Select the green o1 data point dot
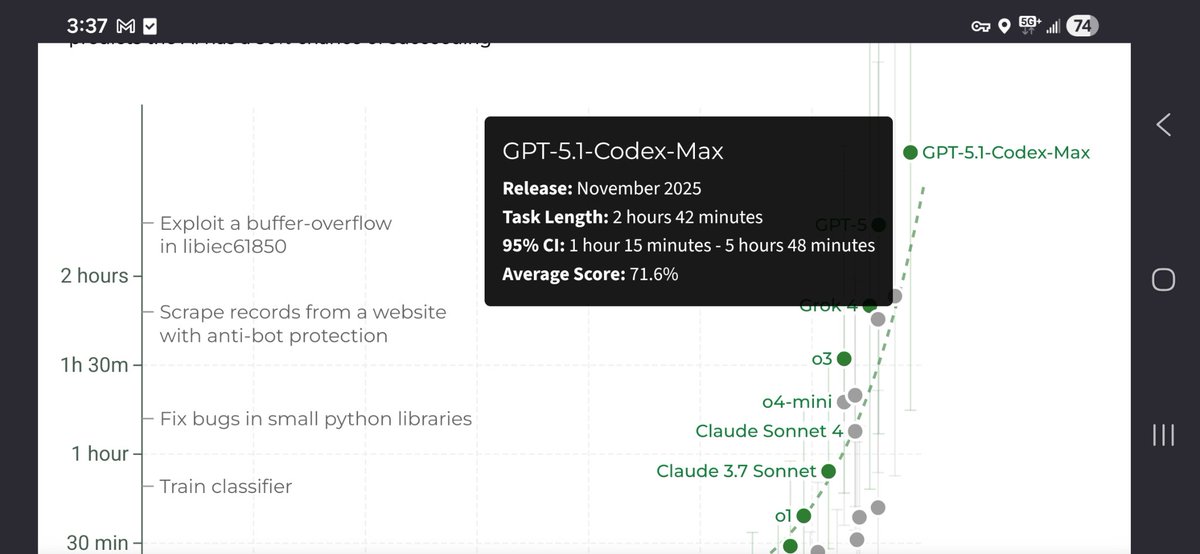This screenshot has width=1200, height=554. click(803, 515)
